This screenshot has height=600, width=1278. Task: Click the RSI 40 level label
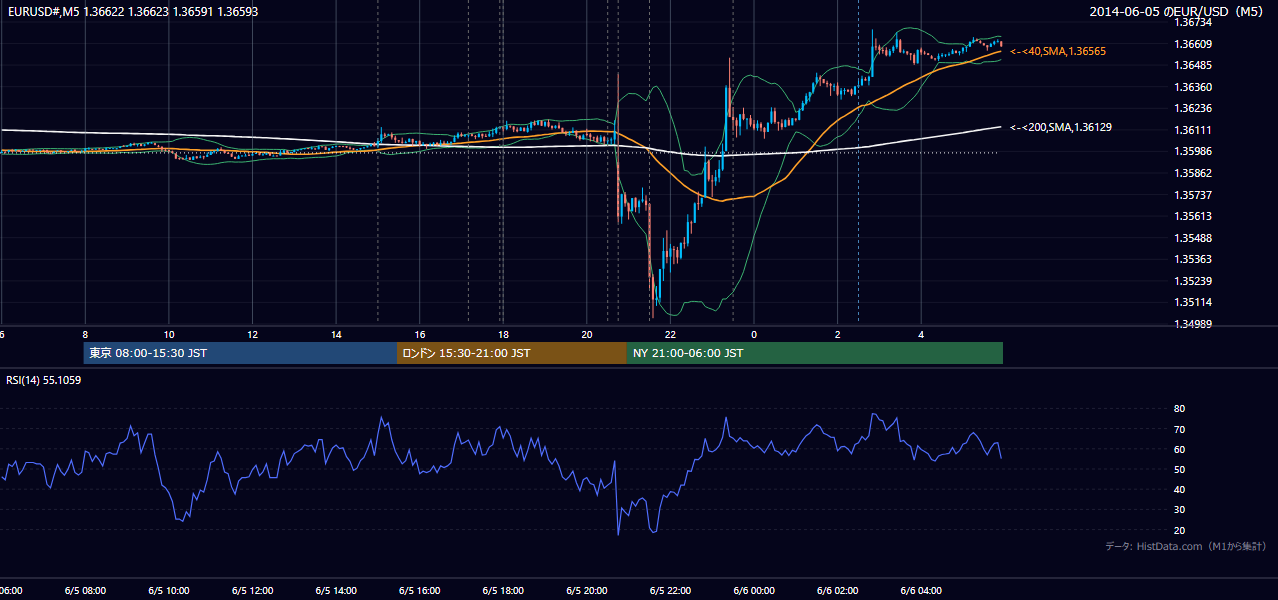click(x=1179, y=489)
